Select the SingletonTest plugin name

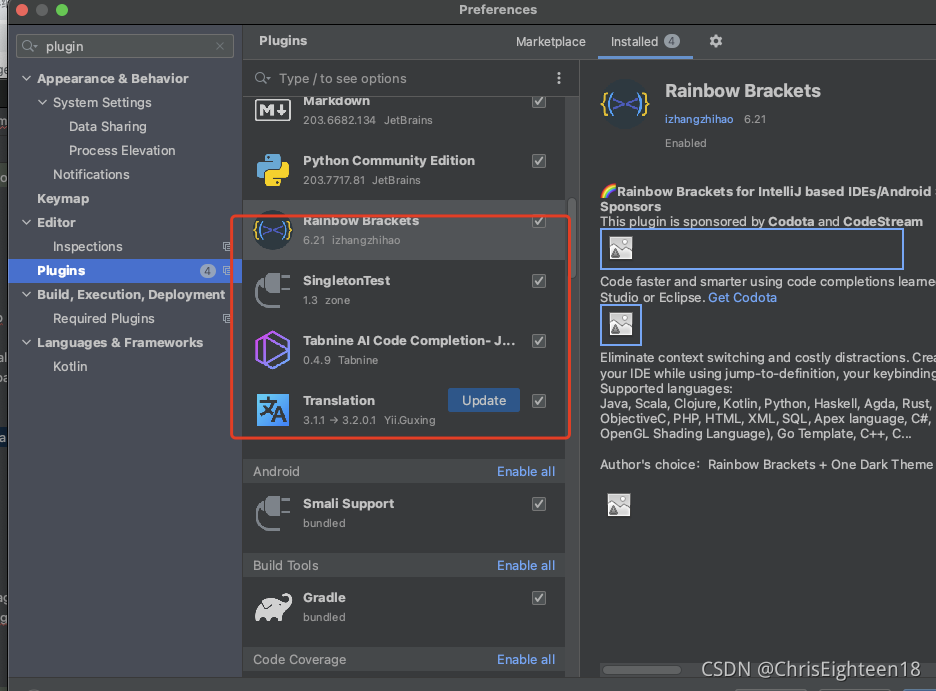click(x=346, y=280)
